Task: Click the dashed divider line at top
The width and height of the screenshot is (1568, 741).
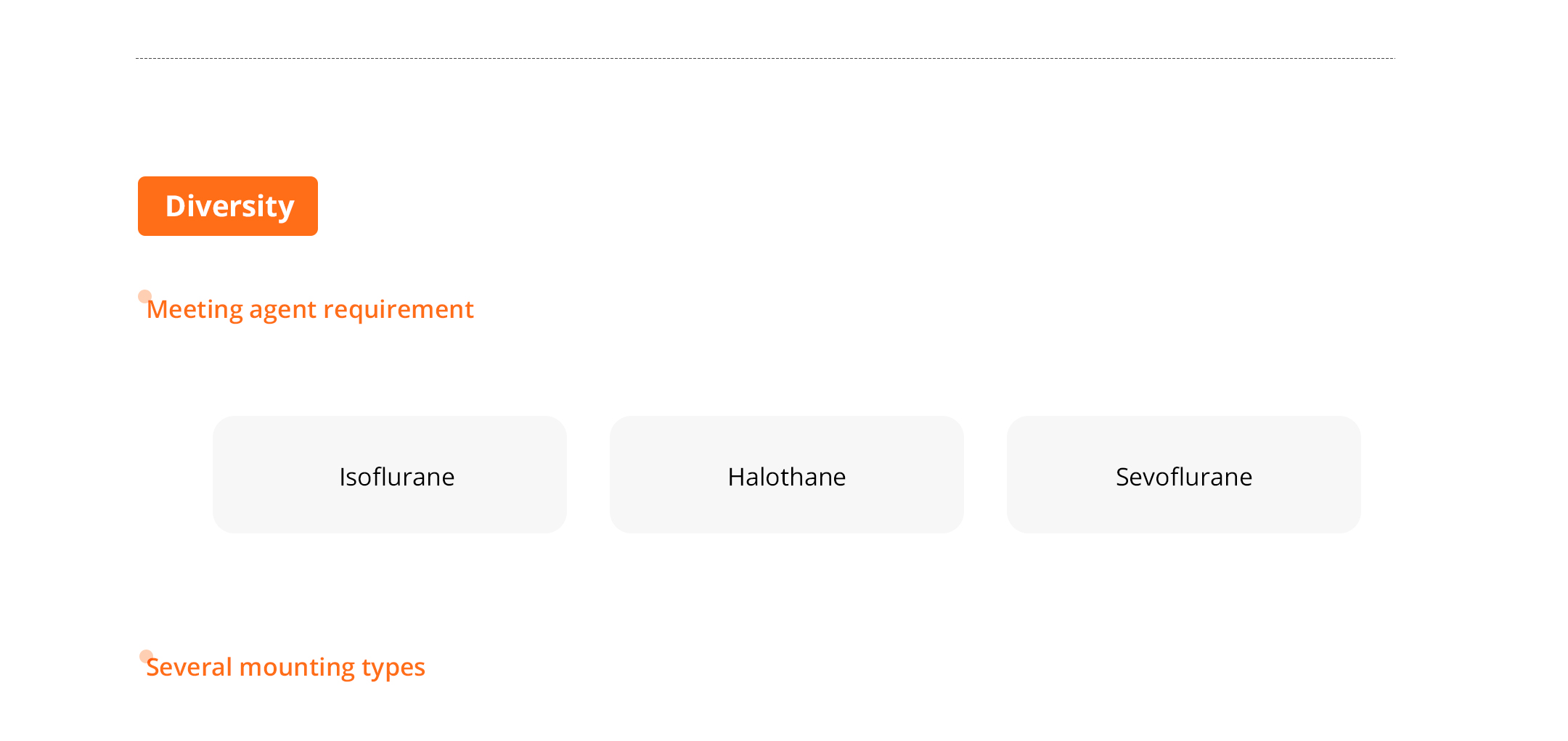Action: pyautogui.click(x=764, y=58)
